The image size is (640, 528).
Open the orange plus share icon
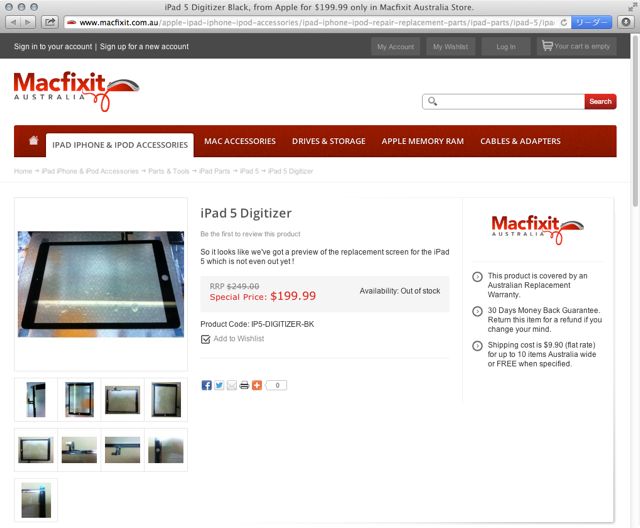point(257,385)
